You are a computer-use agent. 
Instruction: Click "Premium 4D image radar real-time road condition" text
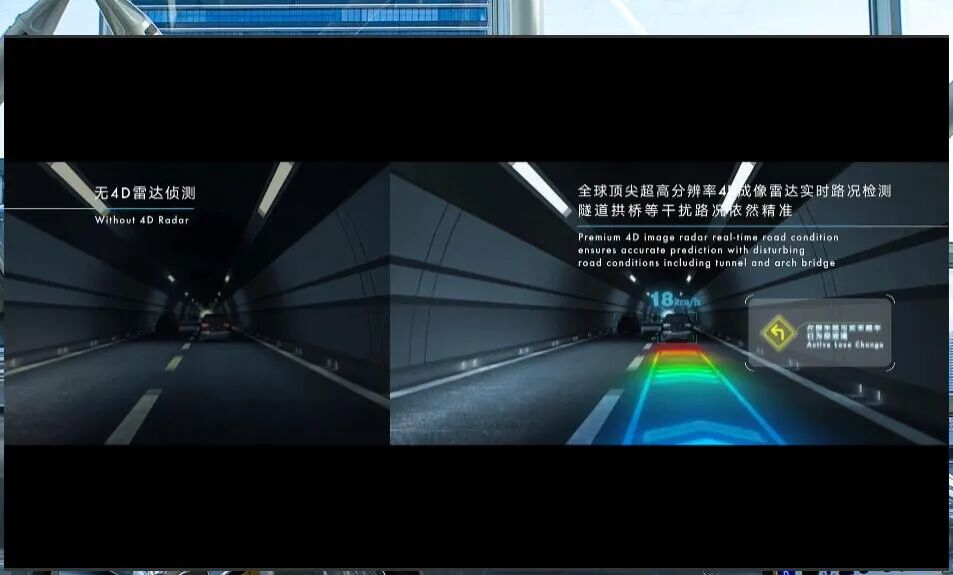pos(708,237)
